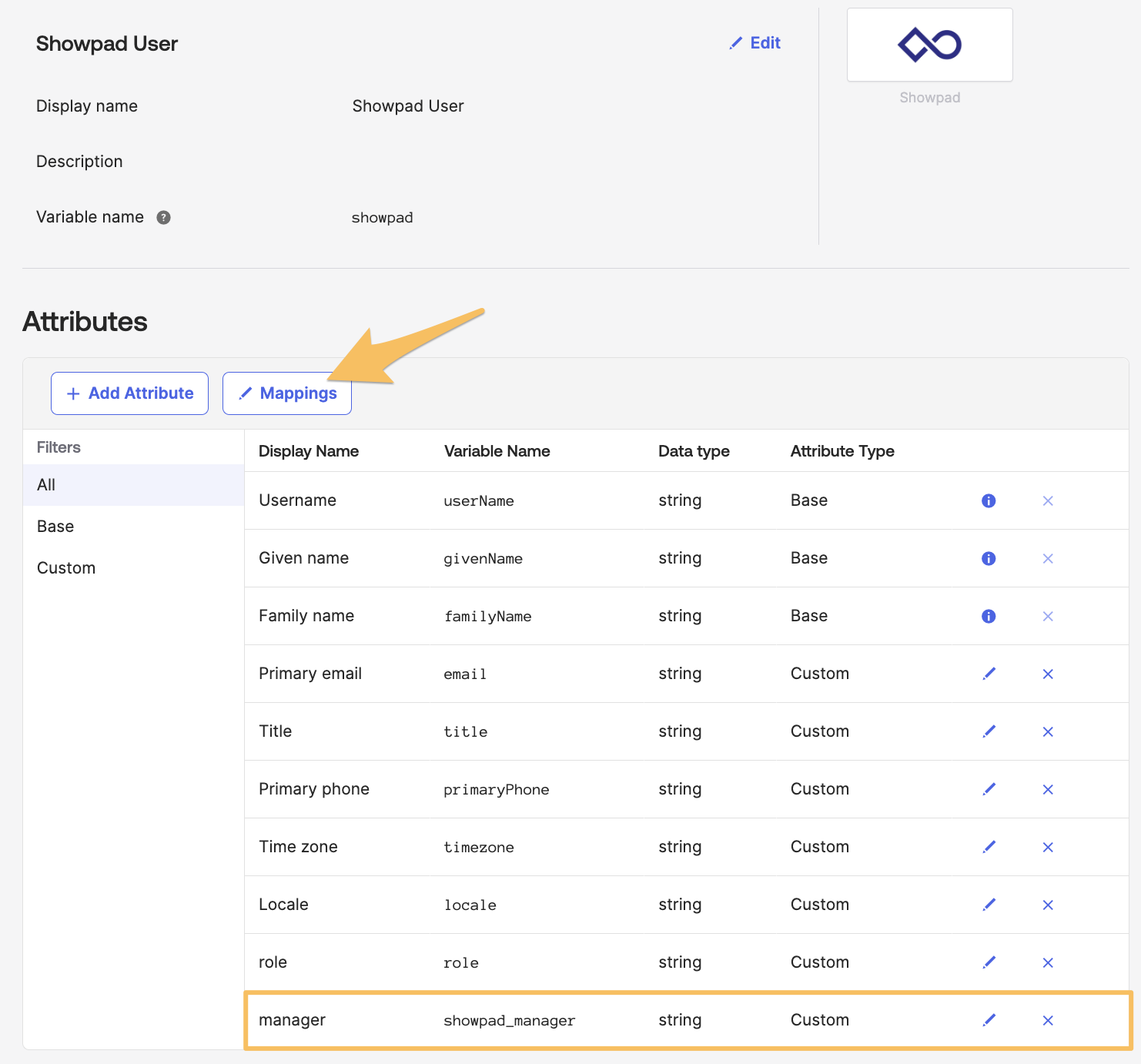Delete the manager attribute with X icon

(x=1048, y=1020)
